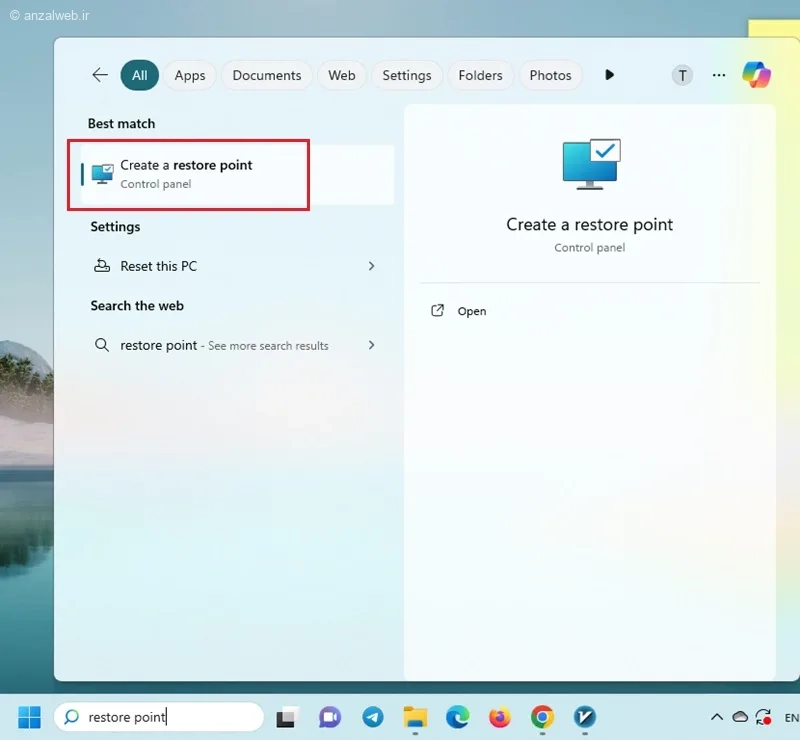Switch to the Apps filter tab
The image size is (800, 740).
[x=190, y=76]
